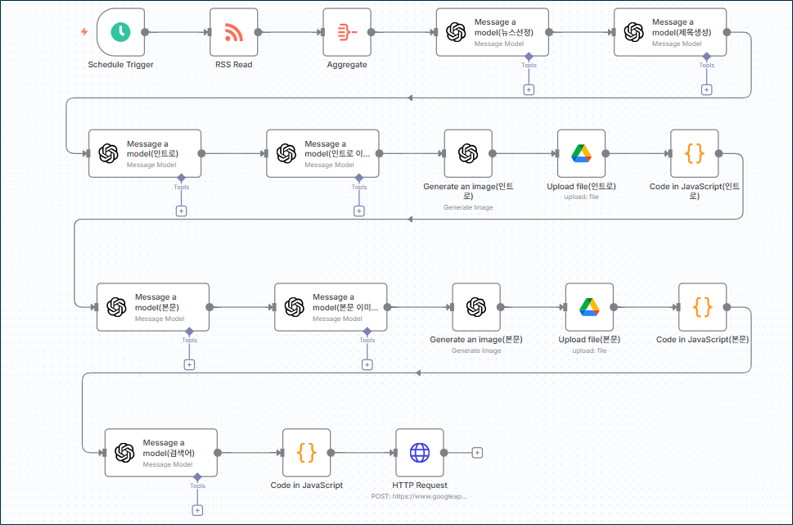This screenshot has height=525, width=793.
Task: Select the Schedule Trigger clock node
Action: (x=120, y=32)
